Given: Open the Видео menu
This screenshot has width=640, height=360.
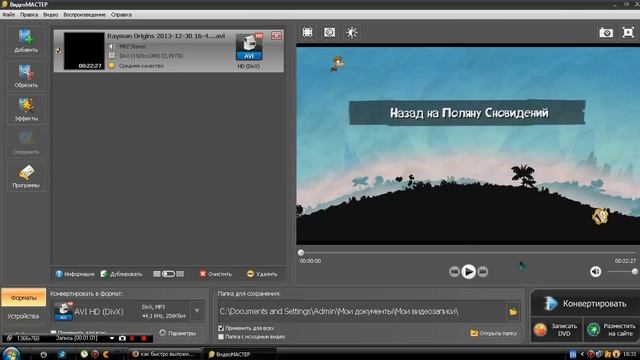Looking at the screenshot, I should [51, 14].
